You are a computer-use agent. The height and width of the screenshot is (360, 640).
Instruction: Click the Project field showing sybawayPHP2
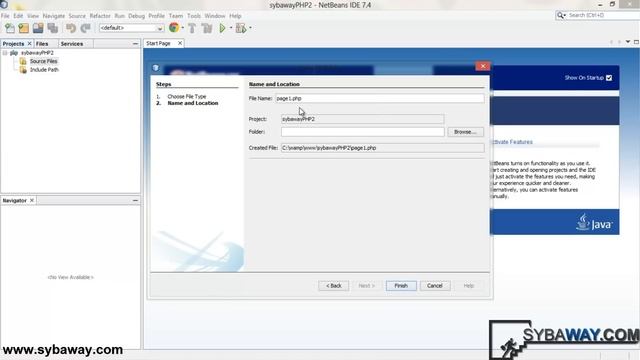(362, 119)
